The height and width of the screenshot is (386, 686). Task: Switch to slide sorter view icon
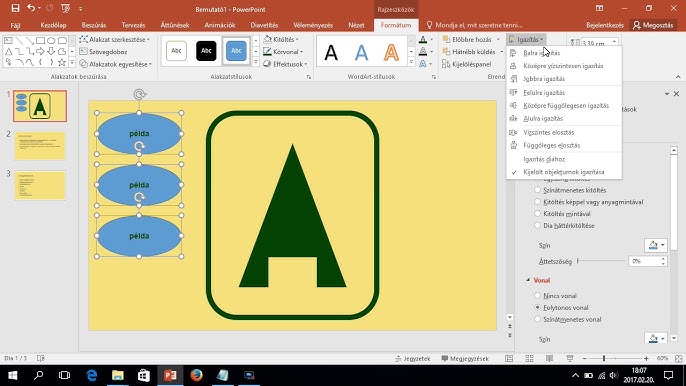pos(529,358)
